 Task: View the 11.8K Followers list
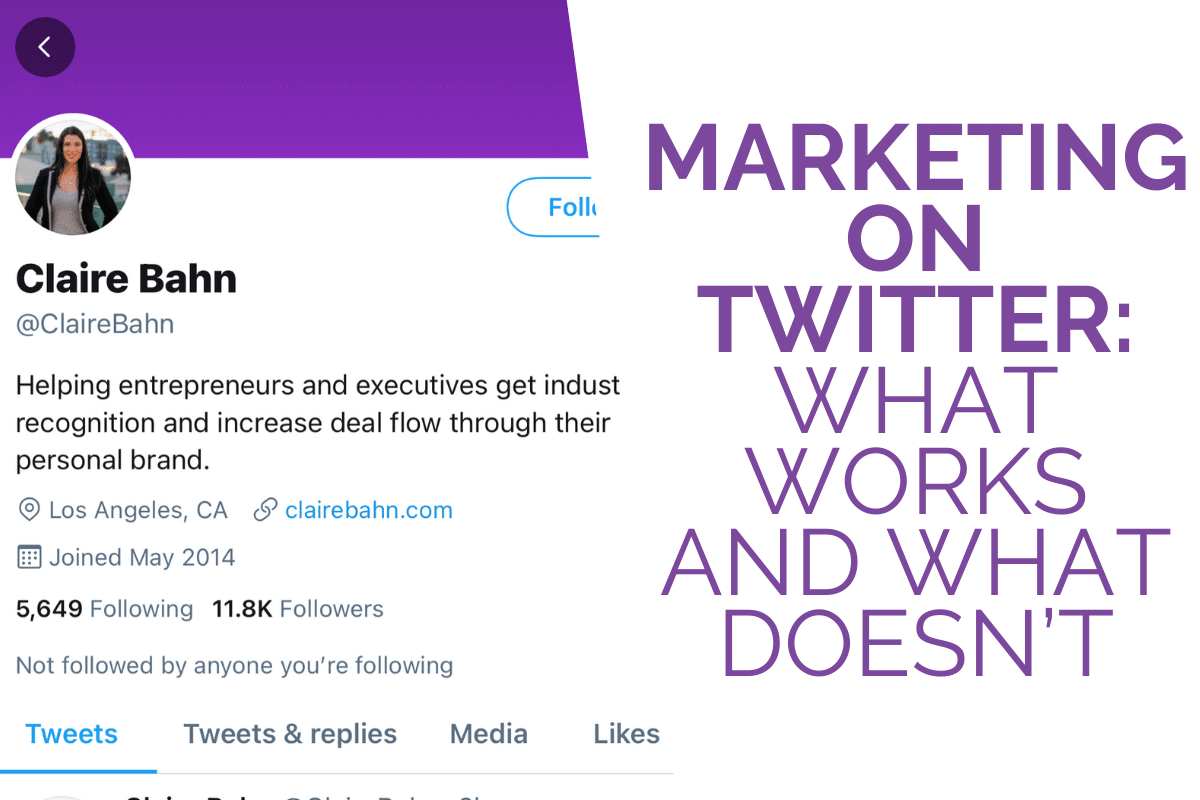tap(297, 608)
